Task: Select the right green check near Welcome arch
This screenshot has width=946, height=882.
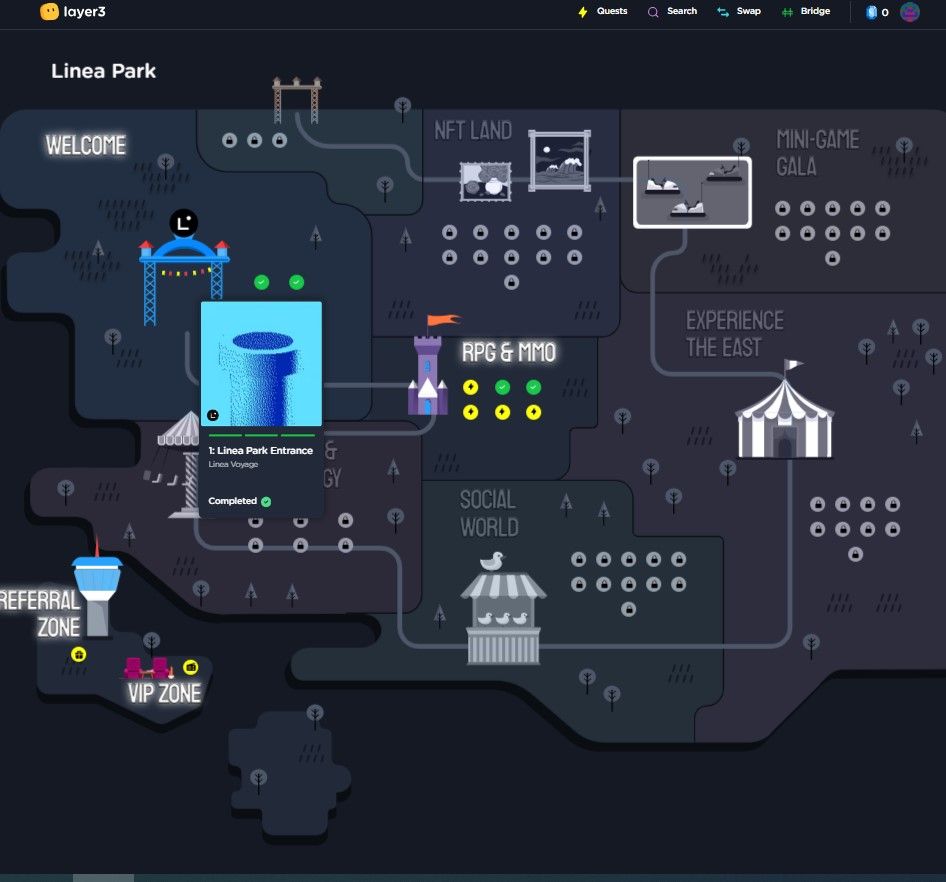Action: pos(296,282)
